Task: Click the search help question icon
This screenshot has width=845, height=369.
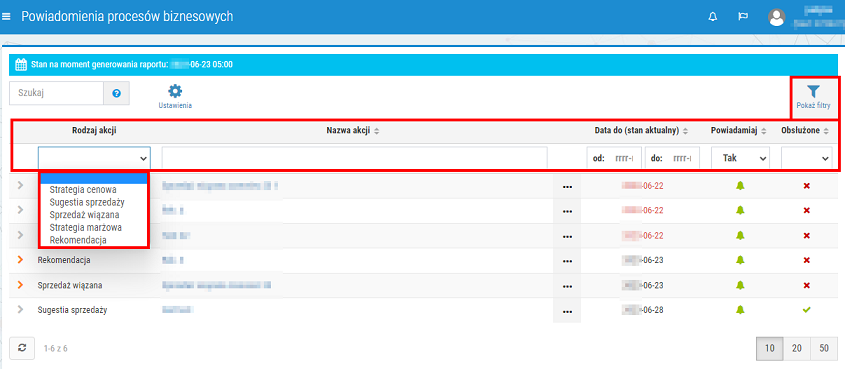Action: tap(116, 93)
